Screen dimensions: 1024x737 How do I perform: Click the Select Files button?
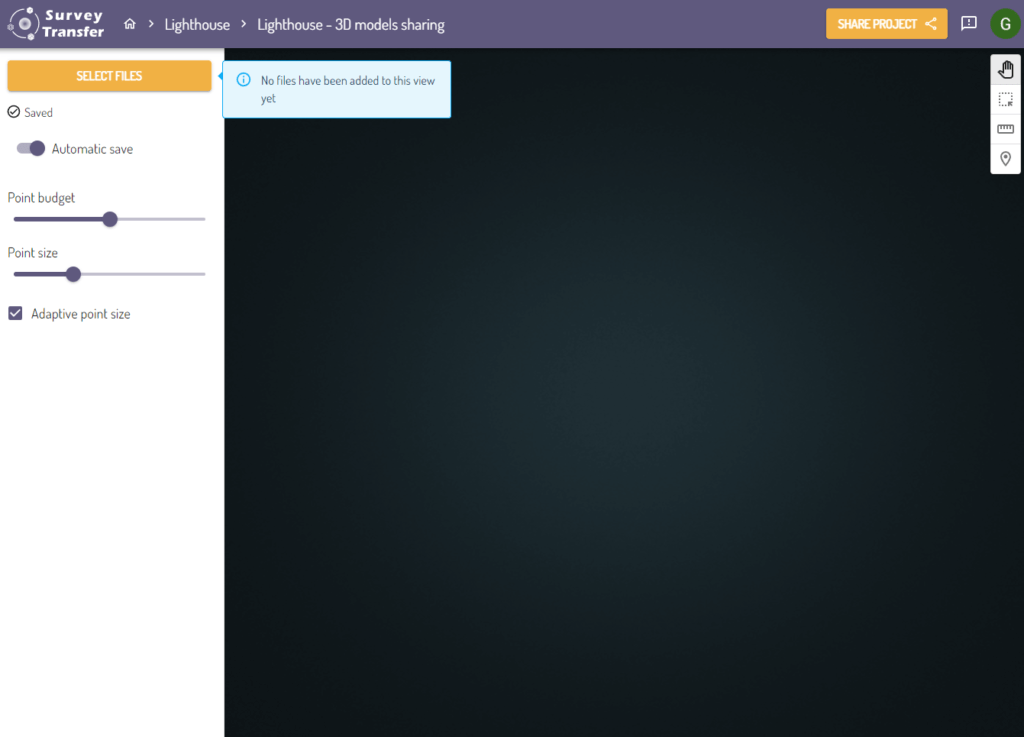coord(109,76)
